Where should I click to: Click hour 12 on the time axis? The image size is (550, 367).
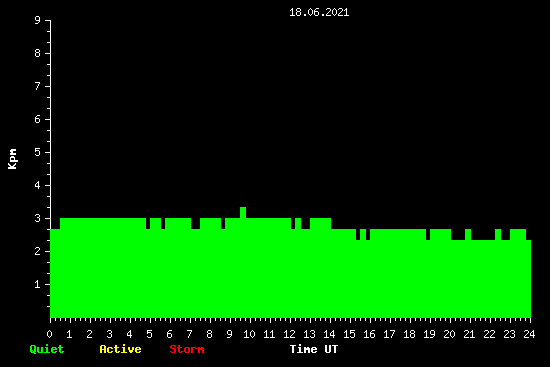click(289, 334)
